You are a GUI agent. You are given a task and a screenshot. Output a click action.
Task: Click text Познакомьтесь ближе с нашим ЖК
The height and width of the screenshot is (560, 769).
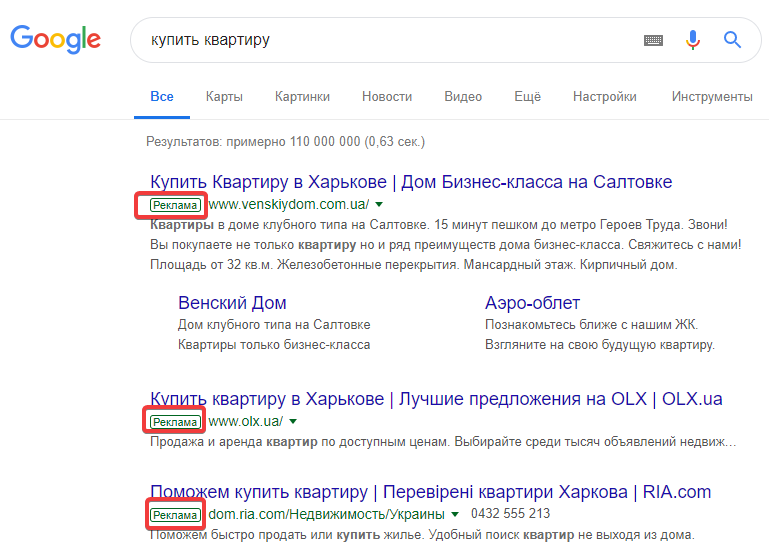(591, 325)
